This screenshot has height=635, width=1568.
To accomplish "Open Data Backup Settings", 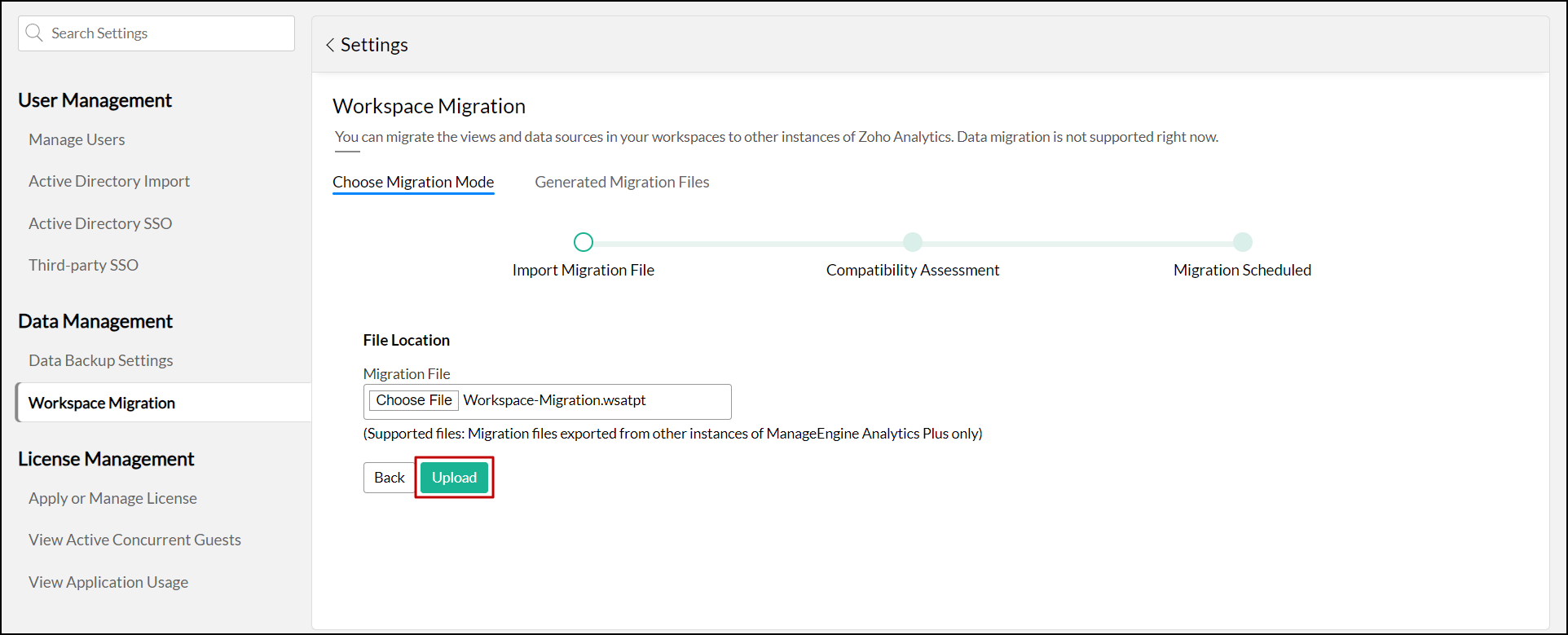I will 101,360.
